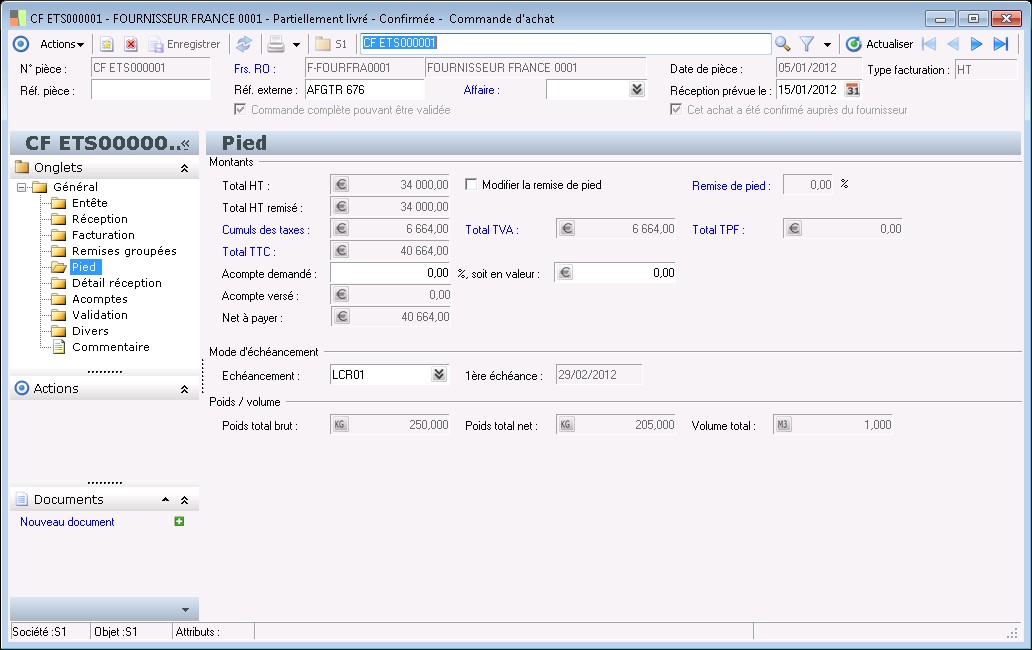Click the search field containing CF ETS000001

pos(565,43)
